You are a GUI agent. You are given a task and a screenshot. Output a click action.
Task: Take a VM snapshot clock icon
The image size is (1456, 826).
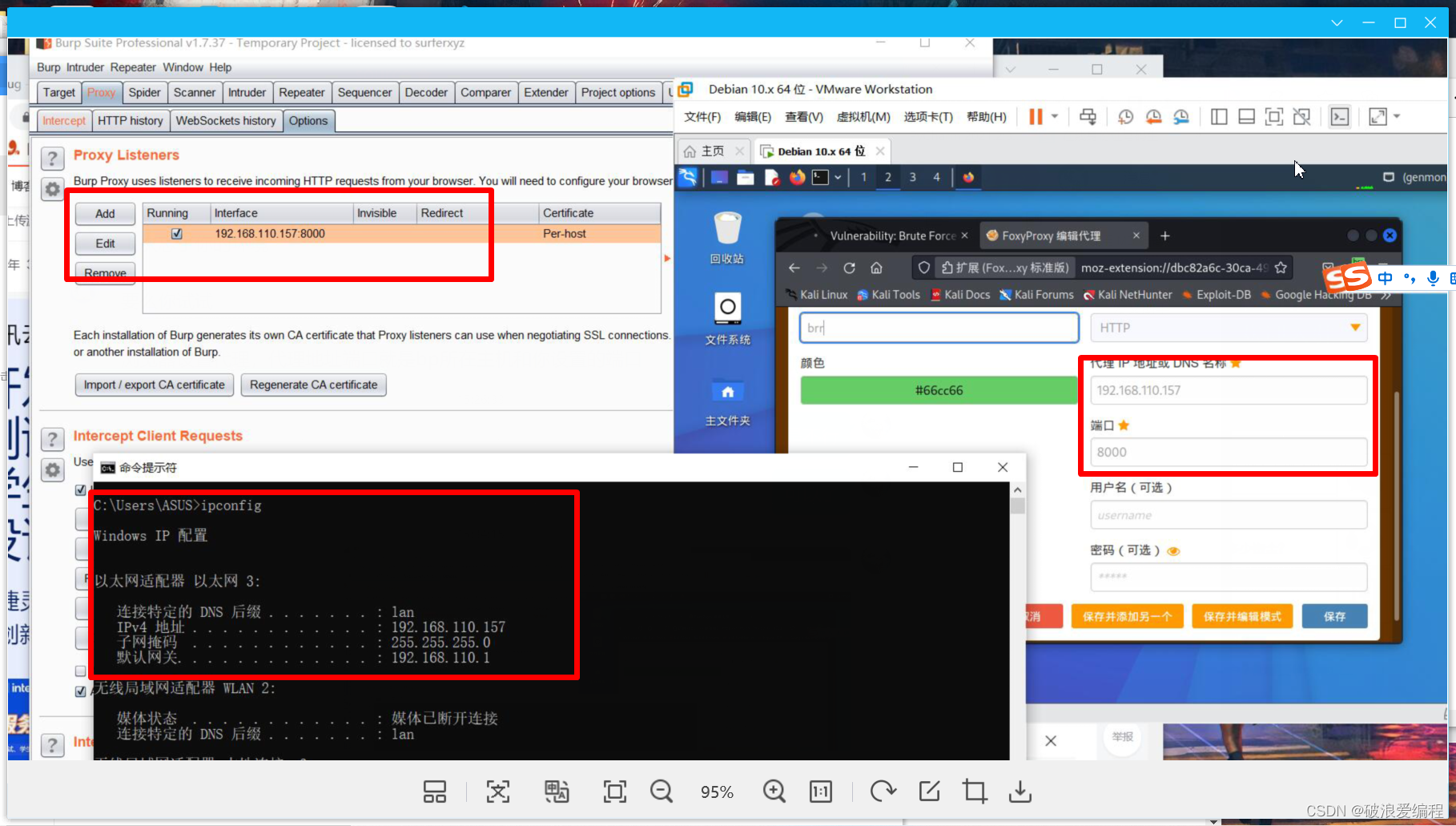tap(1125, 117)
